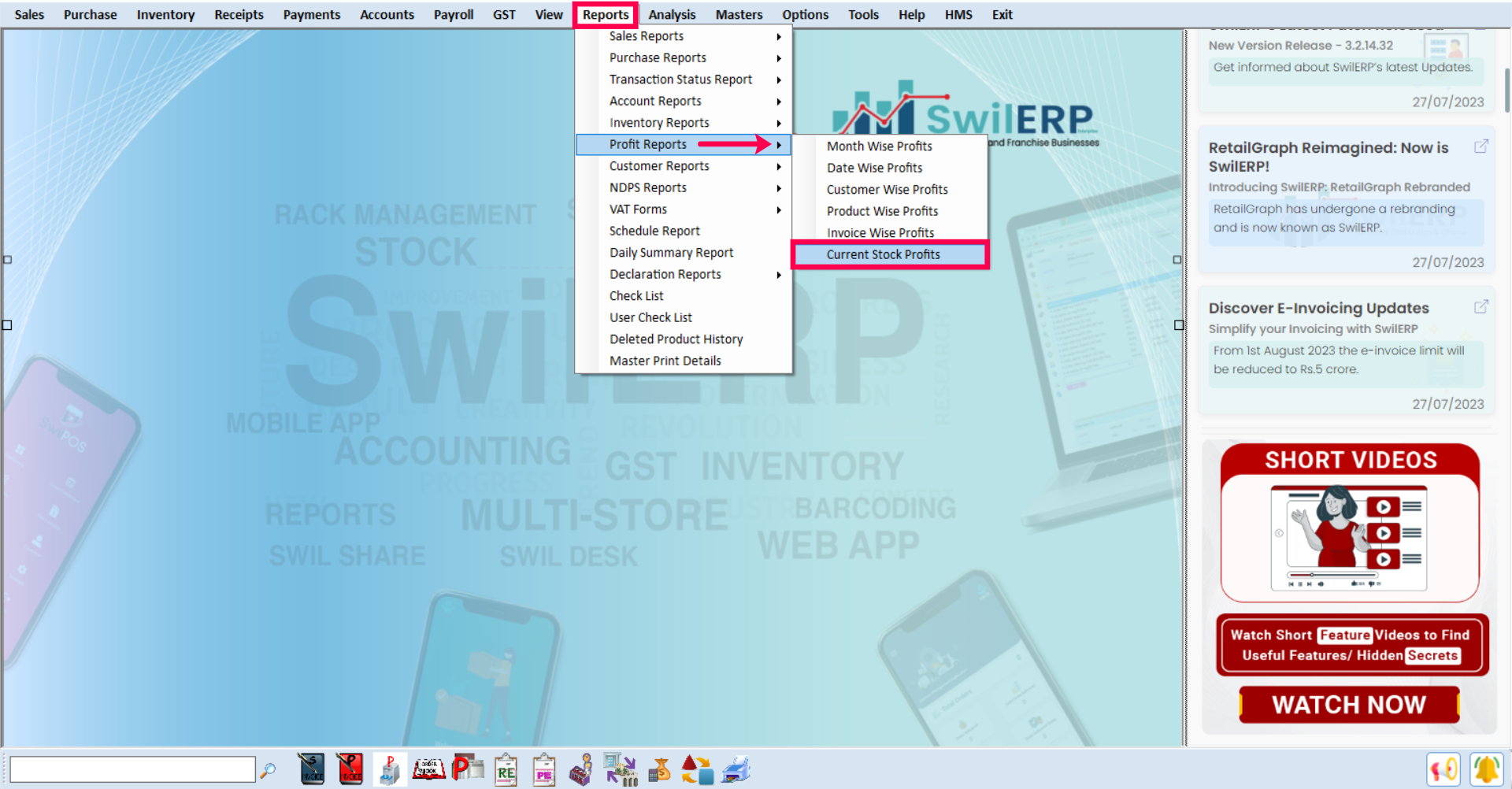Click the shapes conversion icon
Viewport: 1512px width, 789px height.
[x=698, y=769]
